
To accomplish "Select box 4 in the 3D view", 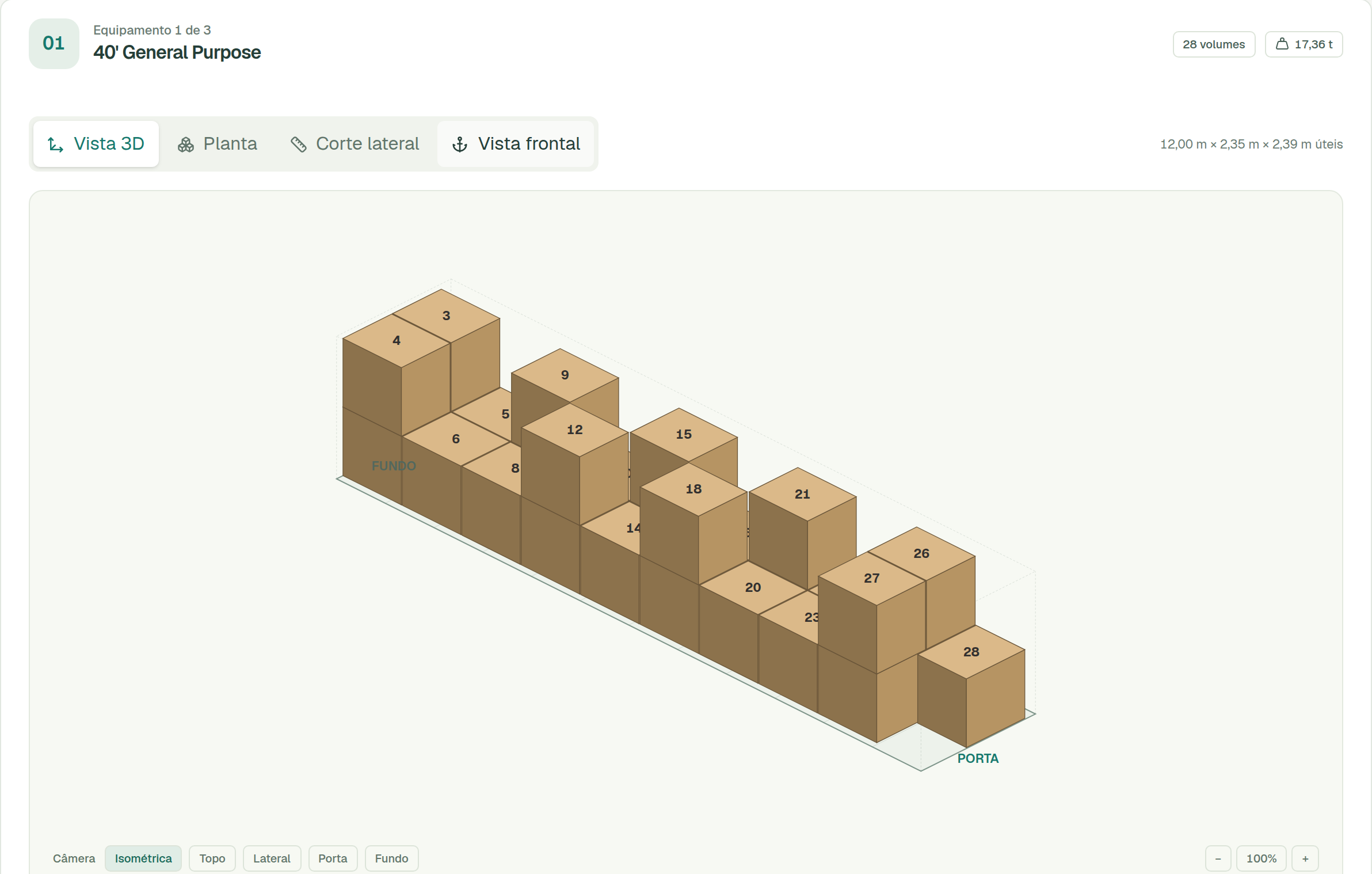I will (397, 340).
